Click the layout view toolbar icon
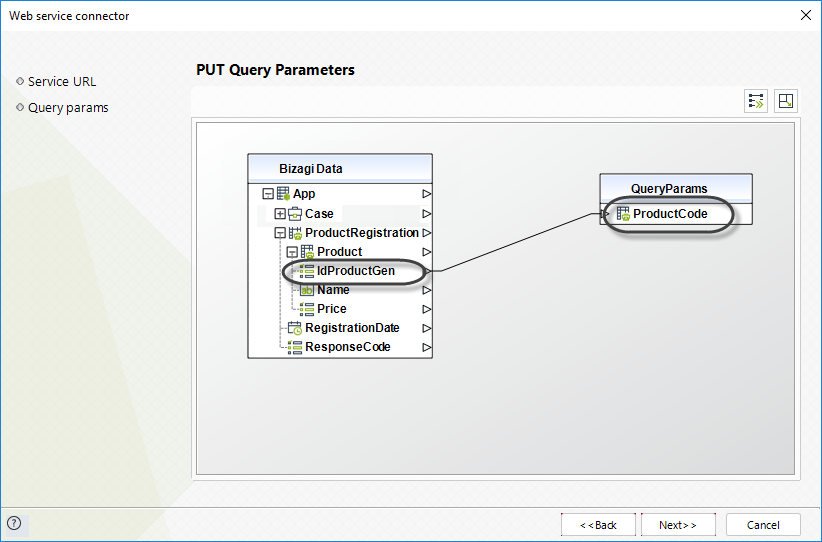This screenshot has height=542, width=822. click(786, 101)
